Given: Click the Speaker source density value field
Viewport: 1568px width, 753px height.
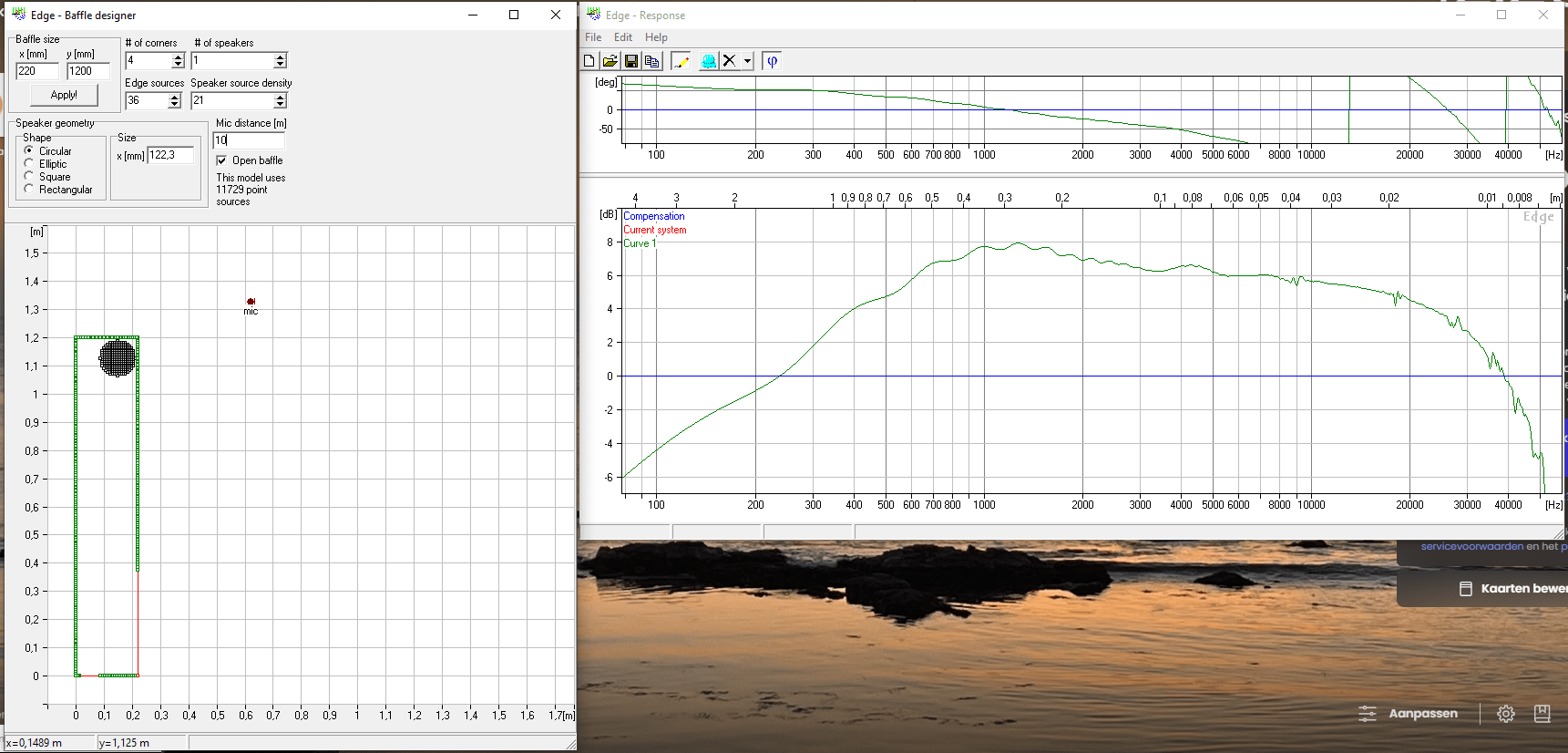Looking at the screenshot, I should click(232, 100).
